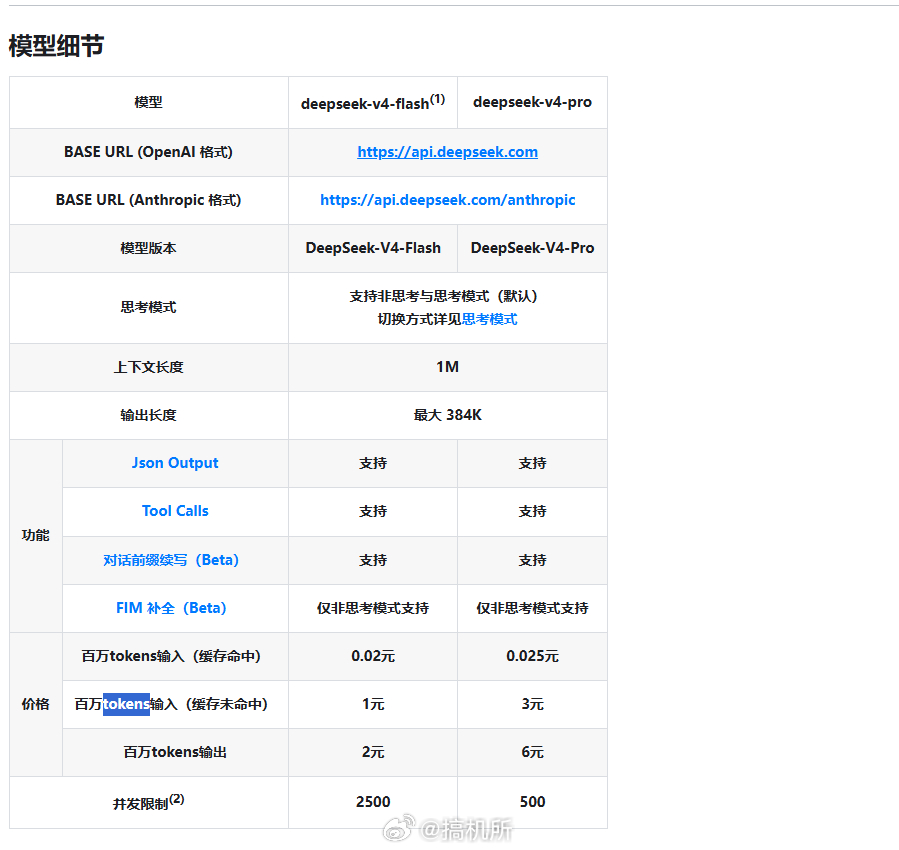Click the BASE URL (OpenAI 格式) cell

click(x=148, y=152)
